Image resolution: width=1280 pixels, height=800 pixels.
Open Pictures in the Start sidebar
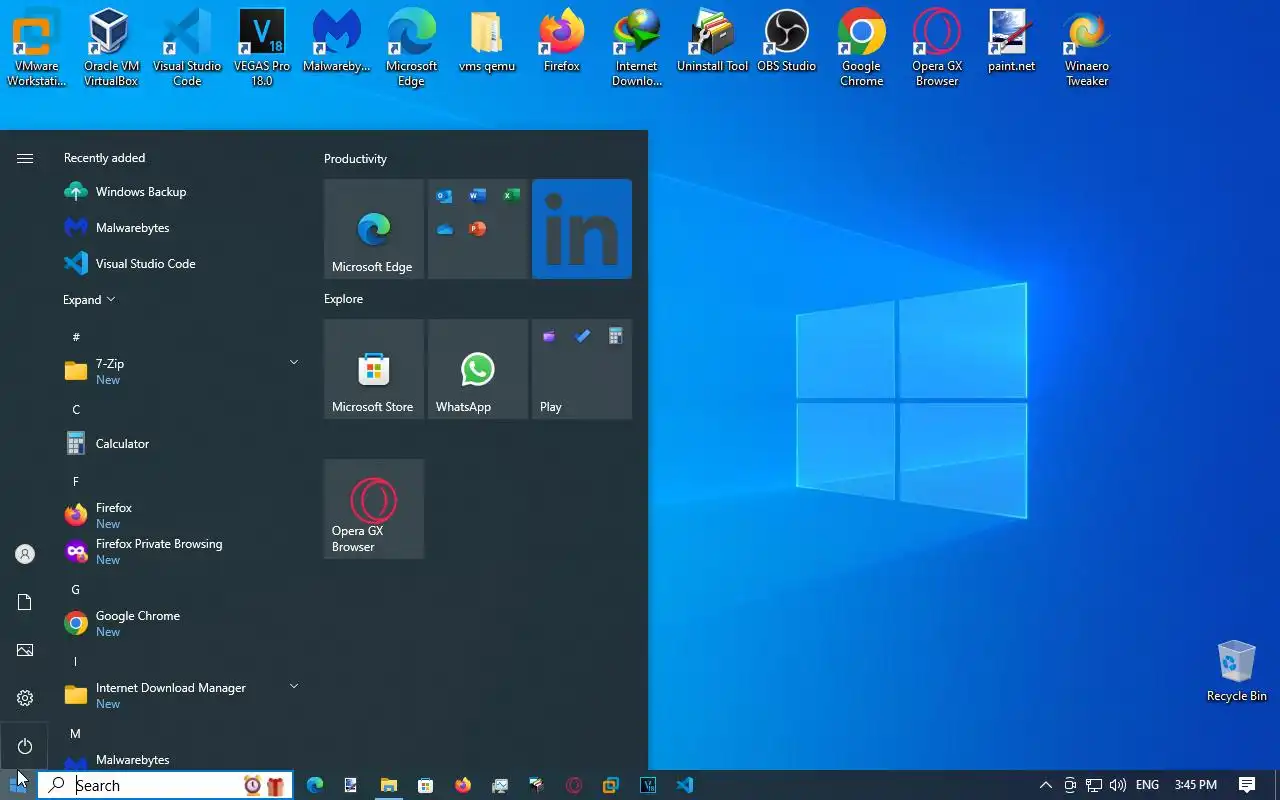click(x=25, y=650)
